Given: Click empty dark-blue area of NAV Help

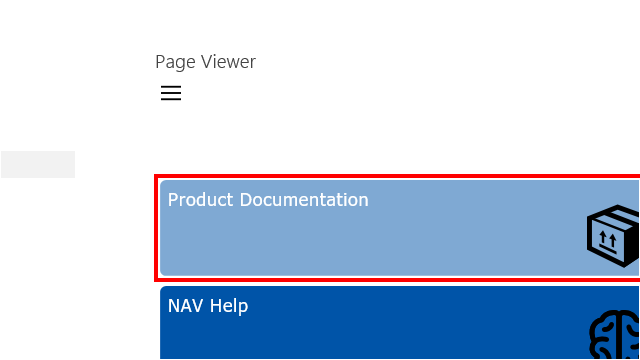Looking at the screenshot, I should coord(367,335).
